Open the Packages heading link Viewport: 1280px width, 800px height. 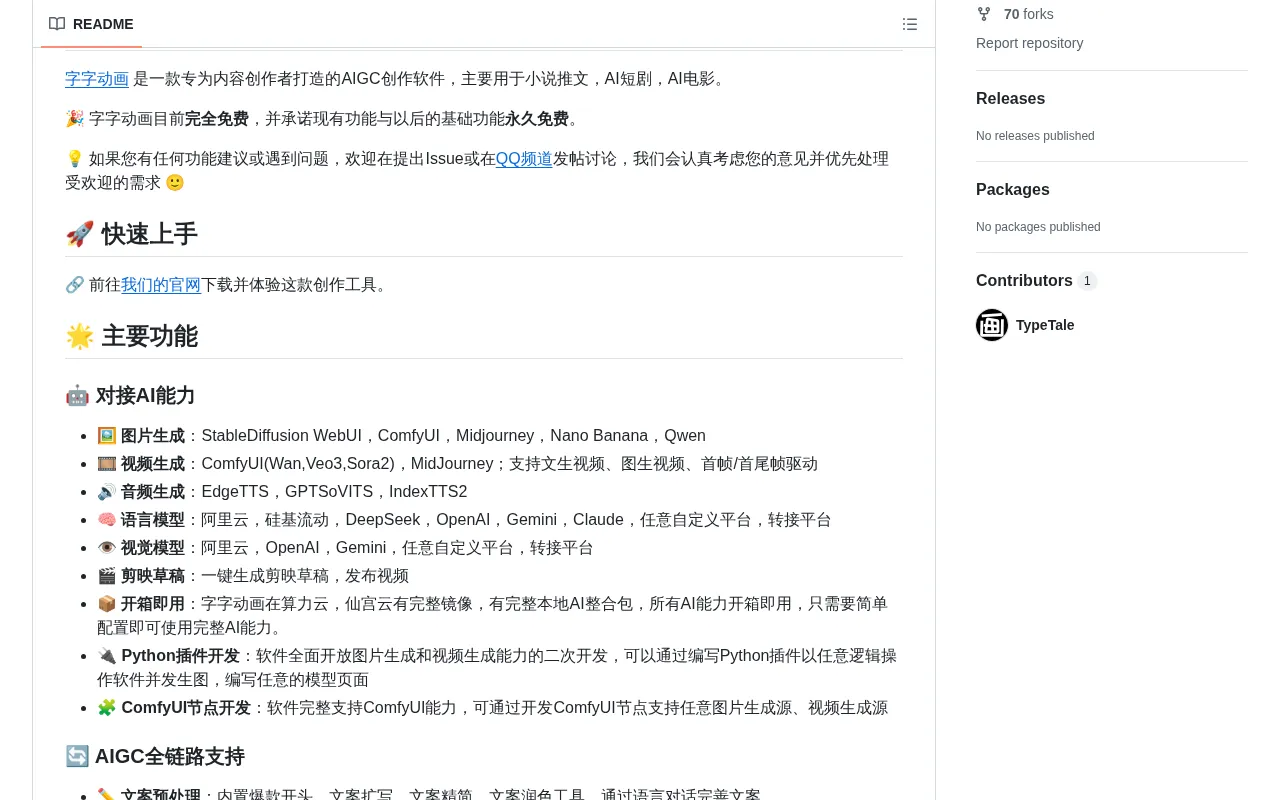[x=1013, y=189]
